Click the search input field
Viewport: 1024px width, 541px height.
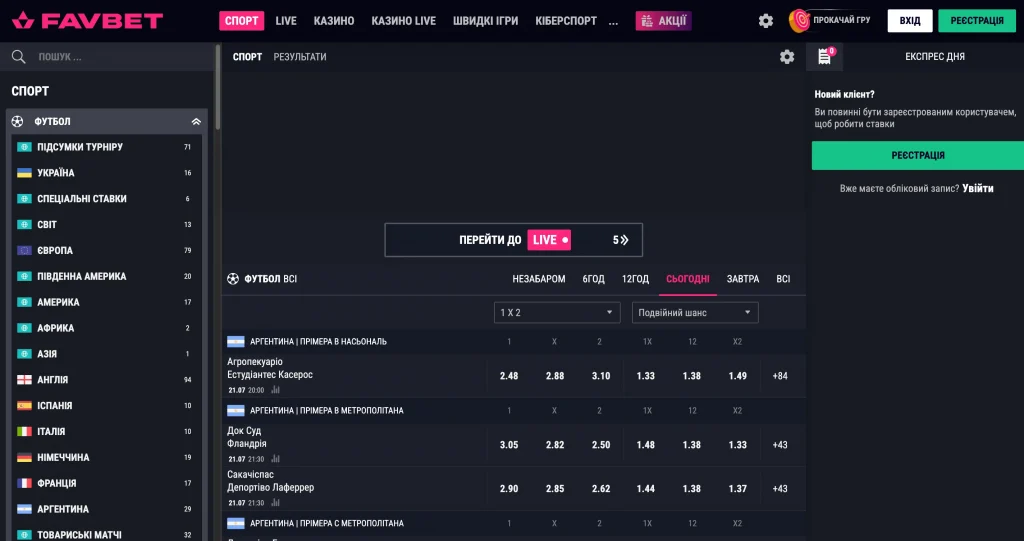point(108,57)
